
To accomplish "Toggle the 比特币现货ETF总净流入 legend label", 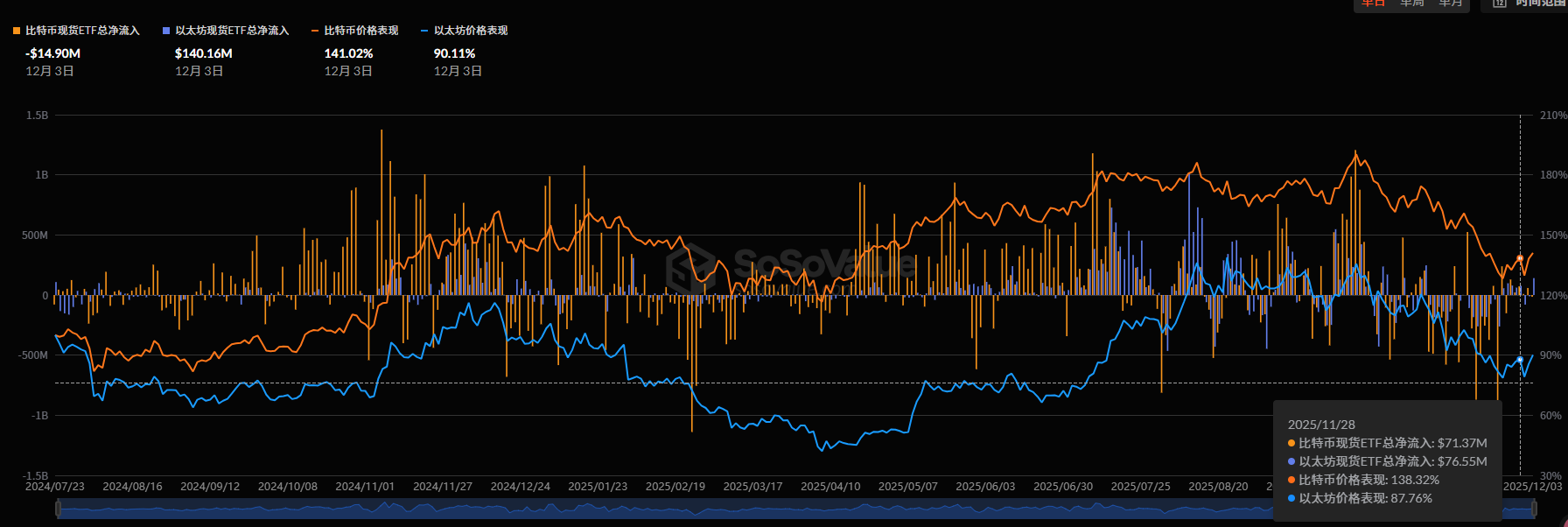I will (x=82, y=31).
